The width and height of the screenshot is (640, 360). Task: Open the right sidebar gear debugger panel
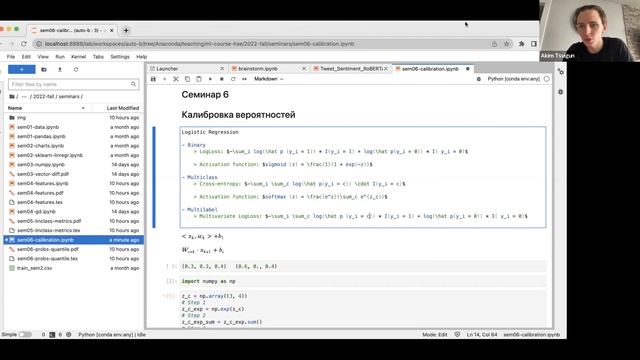[x=560, y=92]
